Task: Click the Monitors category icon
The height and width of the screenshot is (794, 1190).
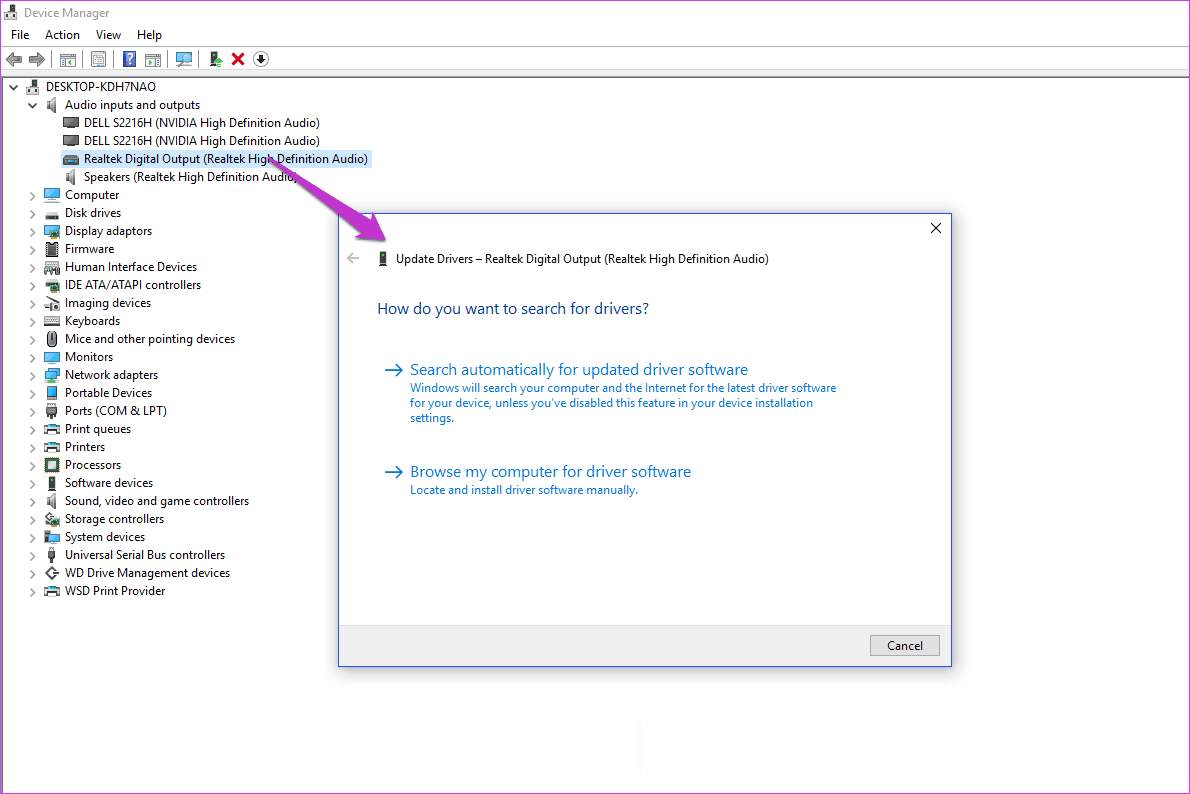Action: 52,358
